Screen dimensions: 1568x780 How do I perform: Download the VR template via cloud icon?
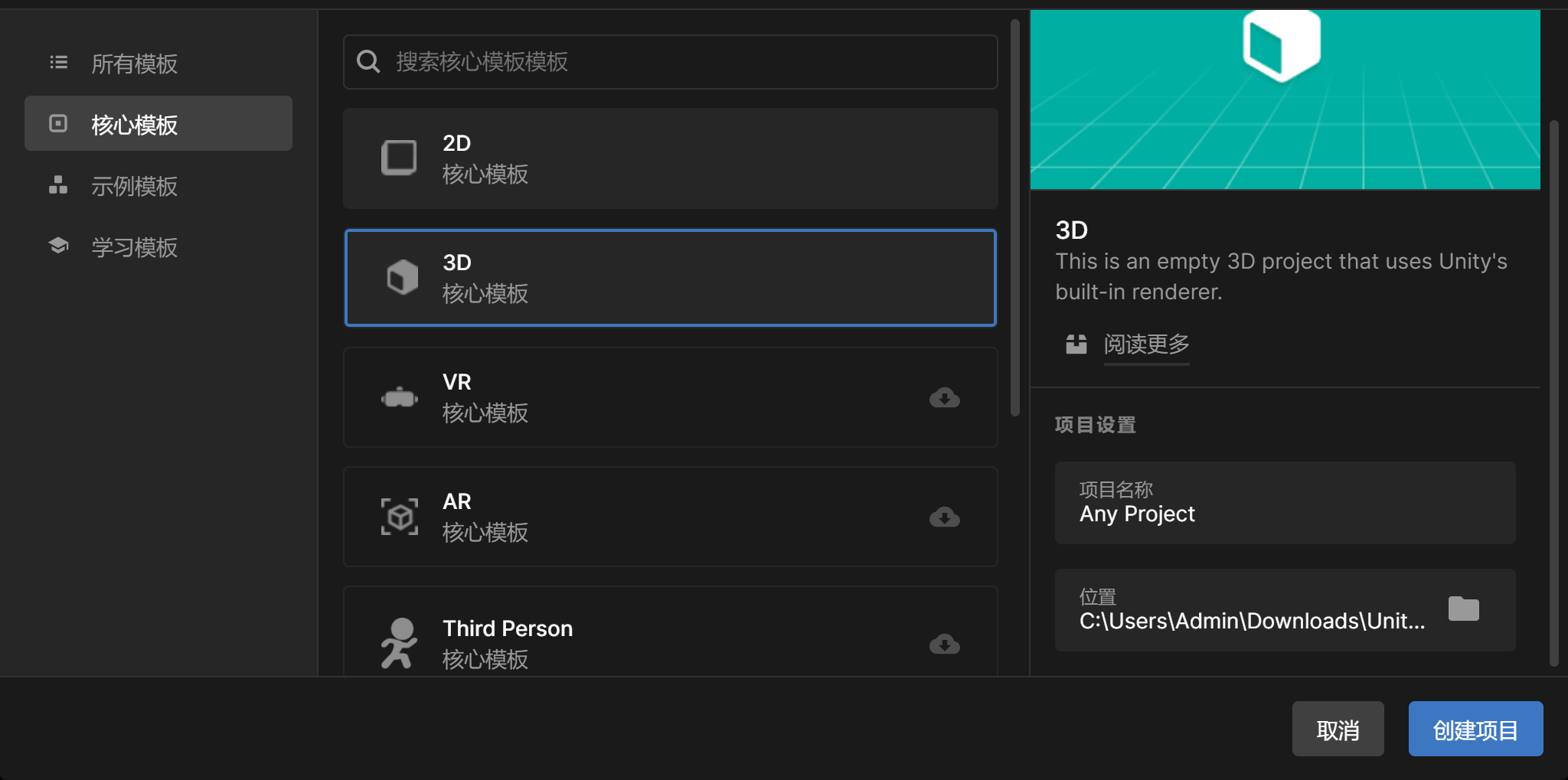pos(945,397)
